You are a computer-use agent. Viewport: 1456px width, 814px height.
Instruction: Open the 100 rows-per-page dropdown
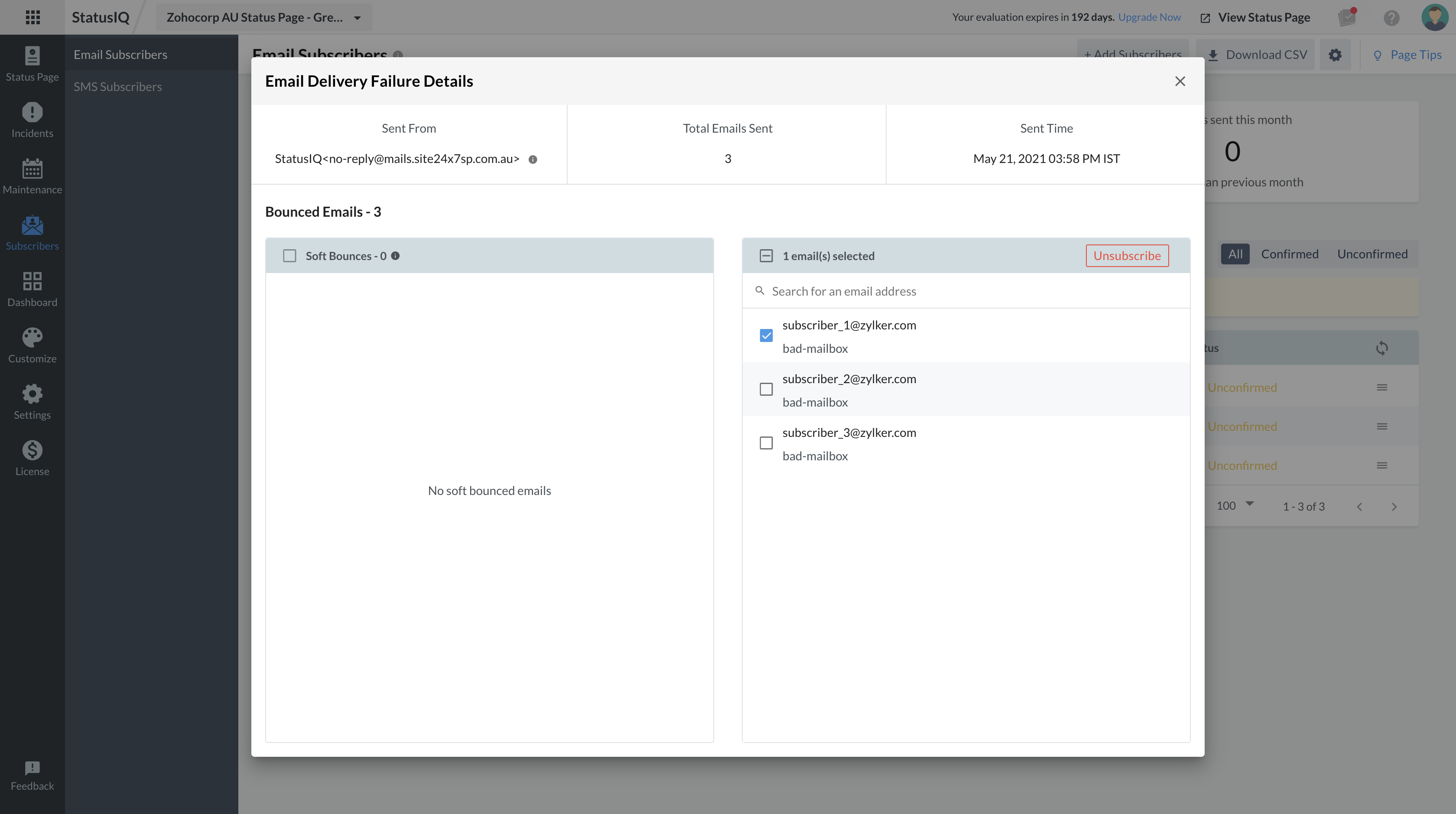coord(1235,505)
